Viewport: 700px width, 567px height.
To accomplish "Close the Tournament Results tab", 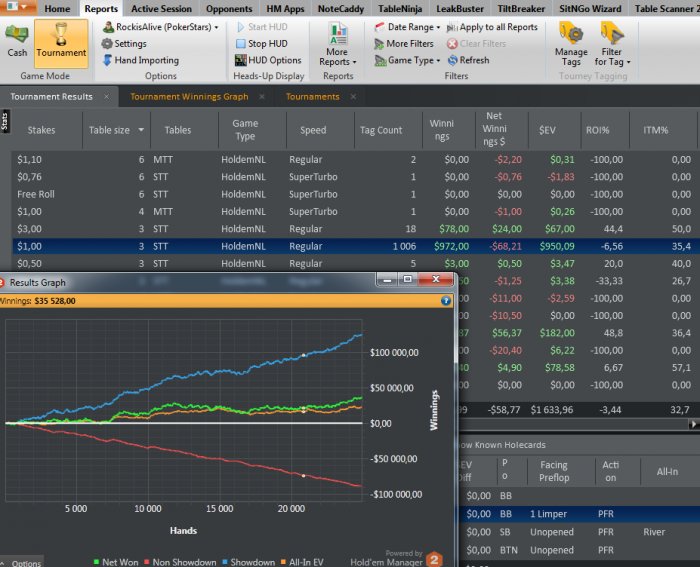I will pos(106,97).
